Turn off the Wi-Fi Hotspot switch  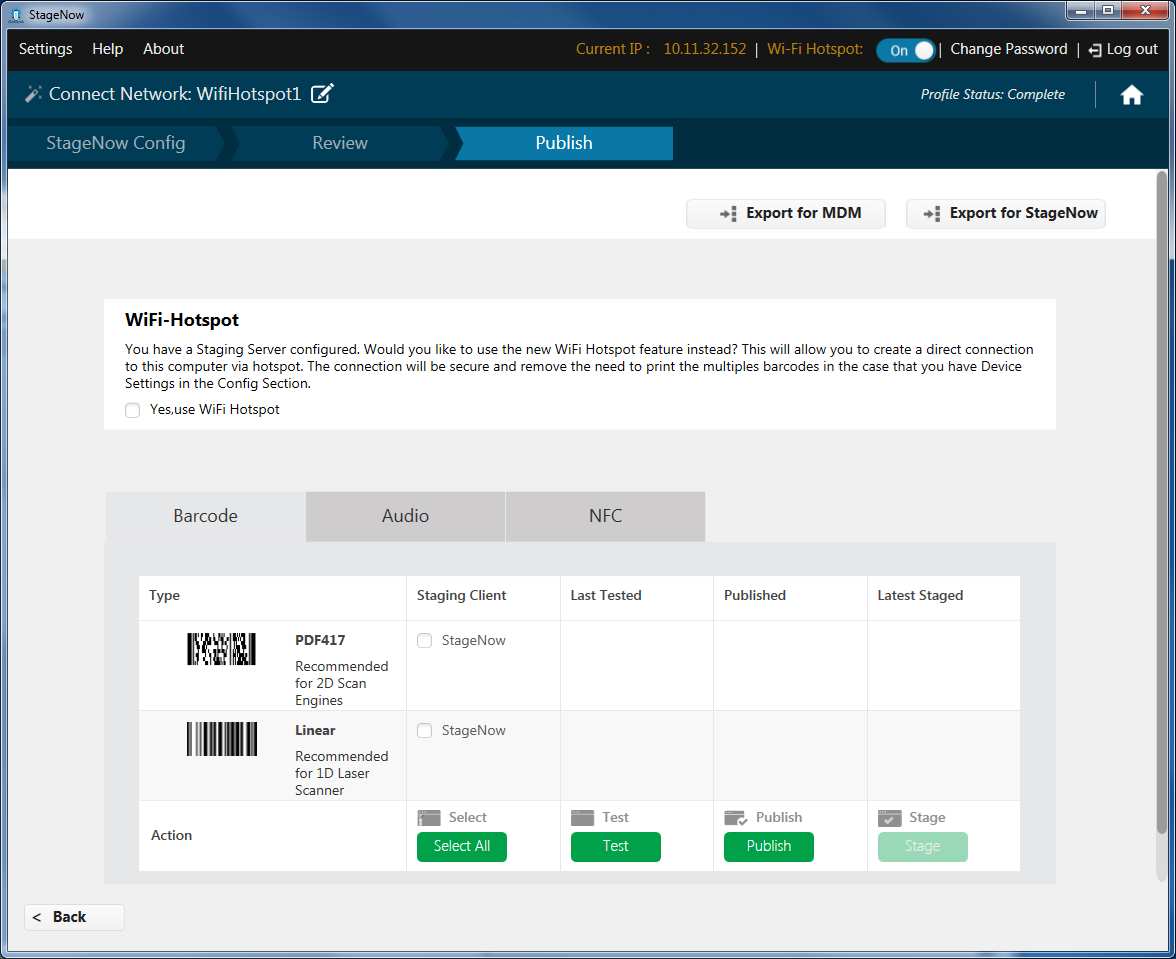click(906, 50)
